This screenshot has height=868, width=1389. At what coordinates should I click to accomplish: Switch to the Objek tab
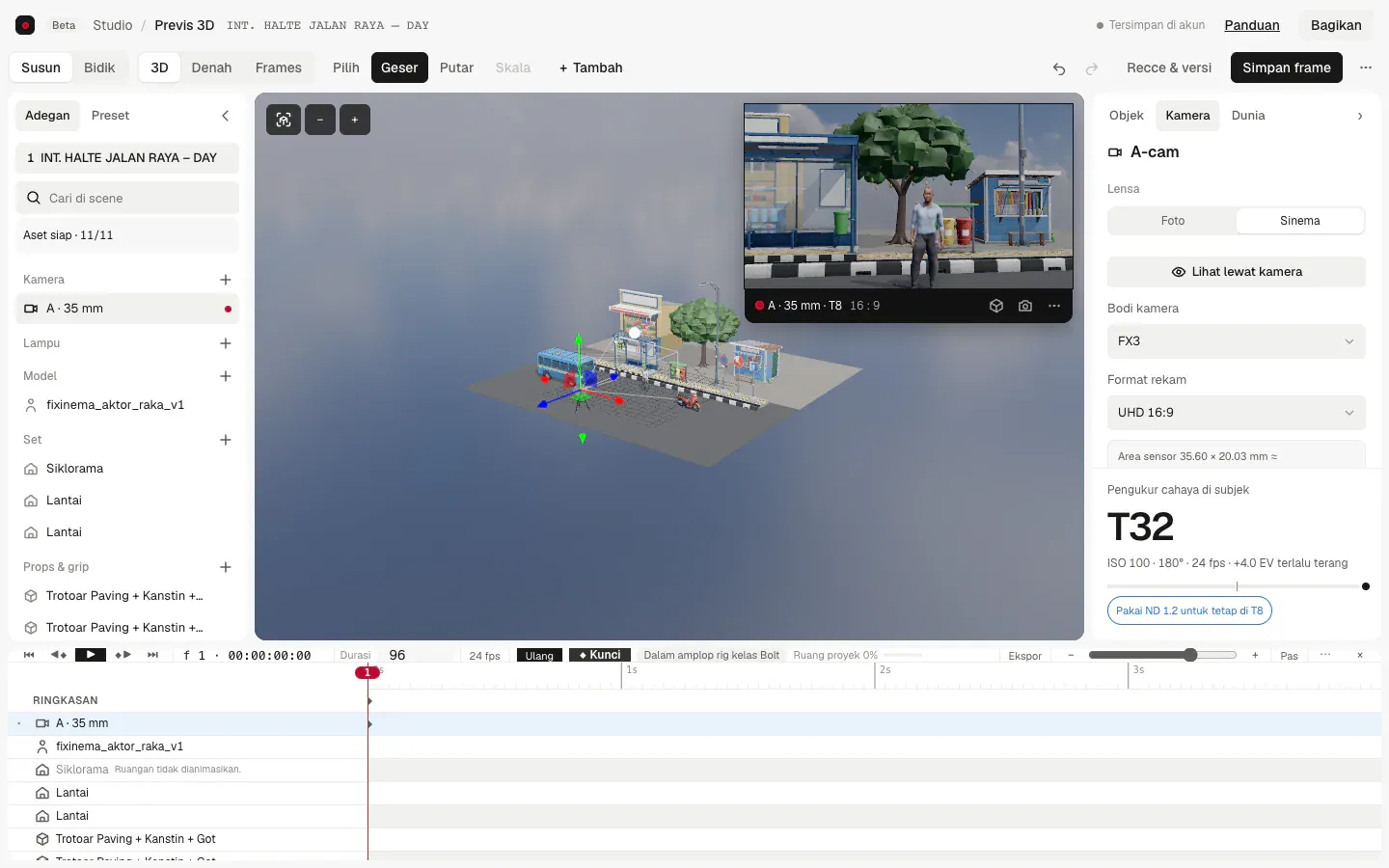click(x=1126, y=116)
